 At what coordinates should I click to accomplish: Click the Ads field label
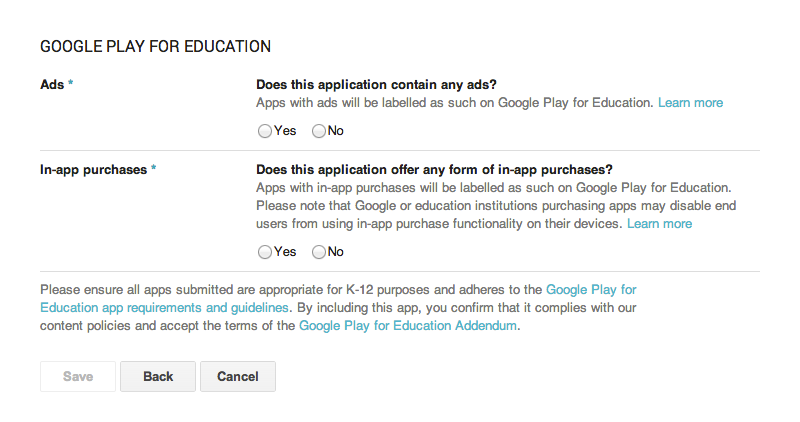click(x=51, y=85)
